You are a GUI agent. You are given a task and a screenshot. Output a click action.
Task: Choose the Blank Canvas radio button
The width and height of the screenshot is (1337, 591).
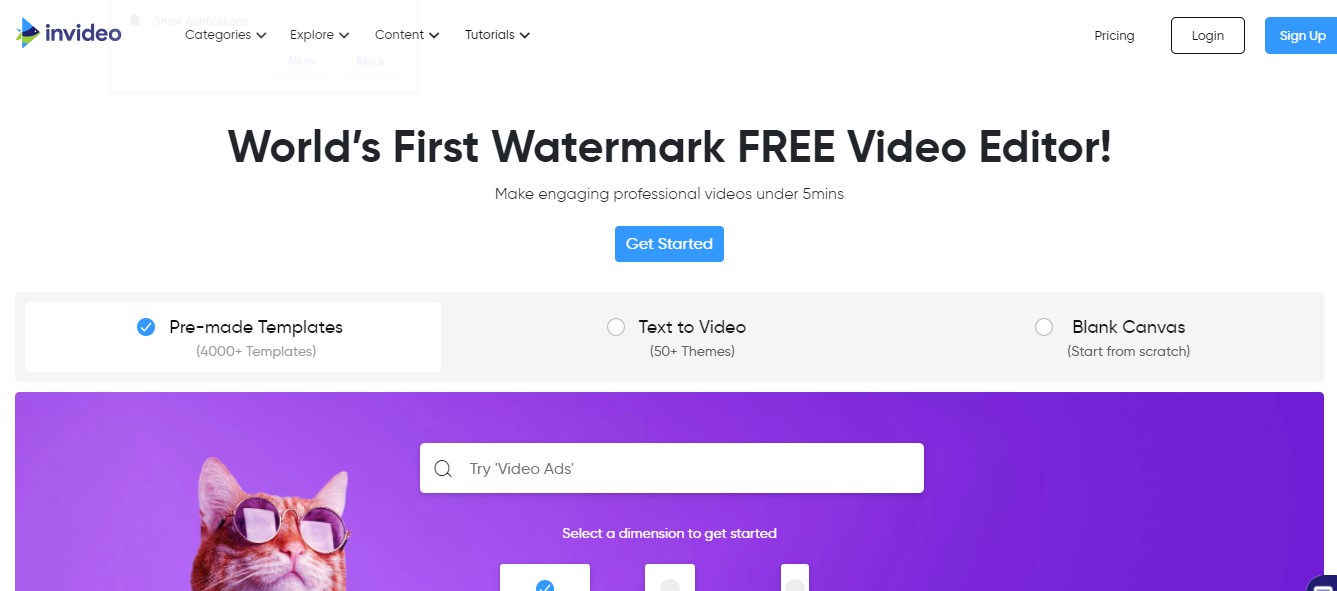(x=1044, y=327)
